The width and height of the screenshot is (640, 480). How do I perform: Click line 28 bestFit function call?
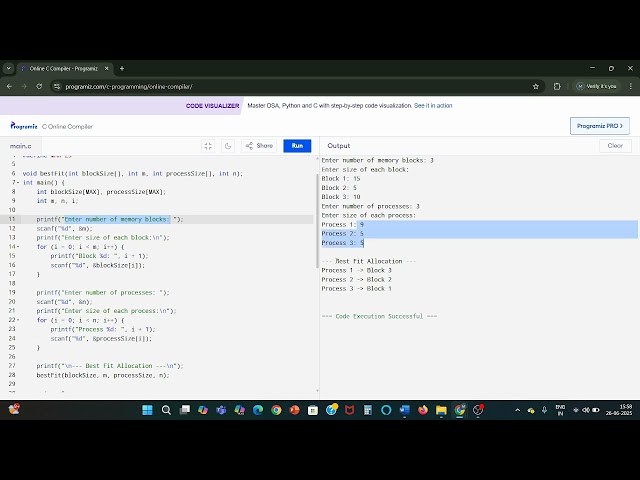(103, 375)
